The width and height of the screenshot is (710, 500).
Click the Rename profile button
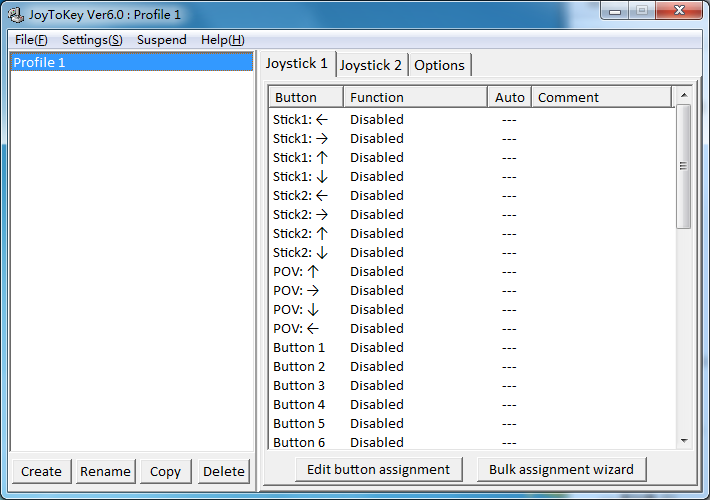pyautogui.click(x=105, y=471)
